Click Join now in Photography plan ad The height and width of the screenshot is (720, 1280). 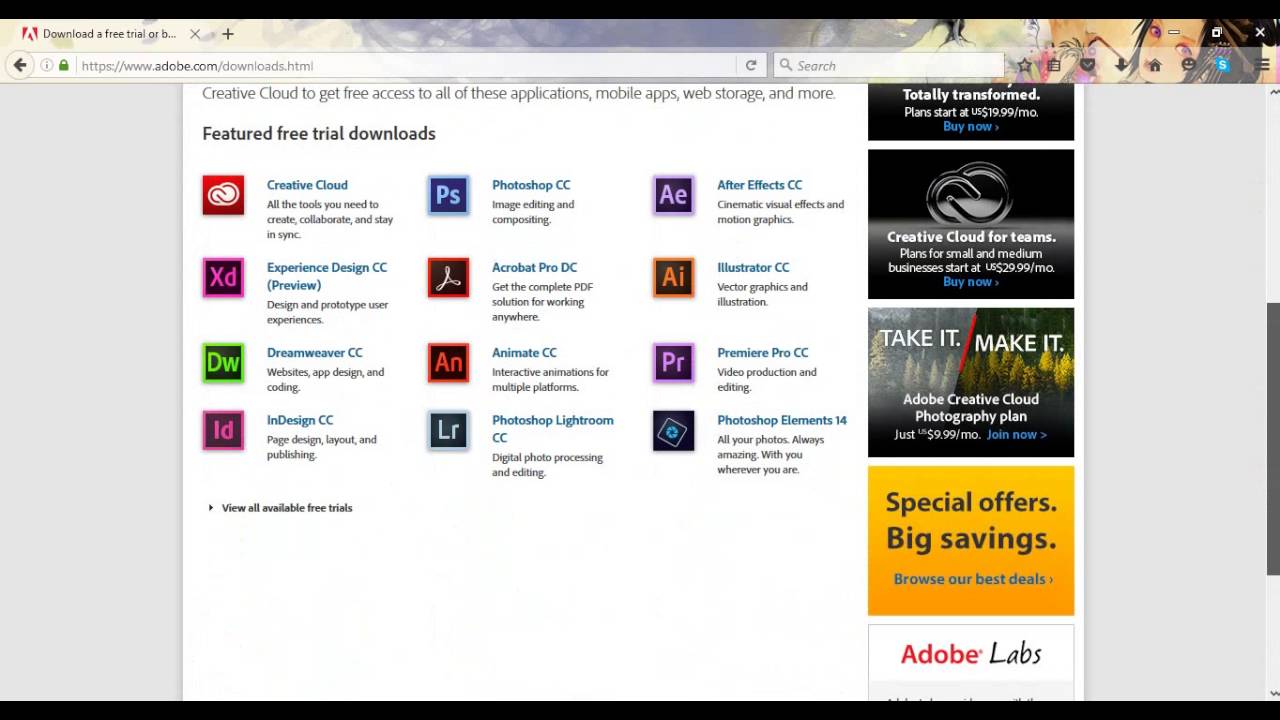[x=1016, y=434]
